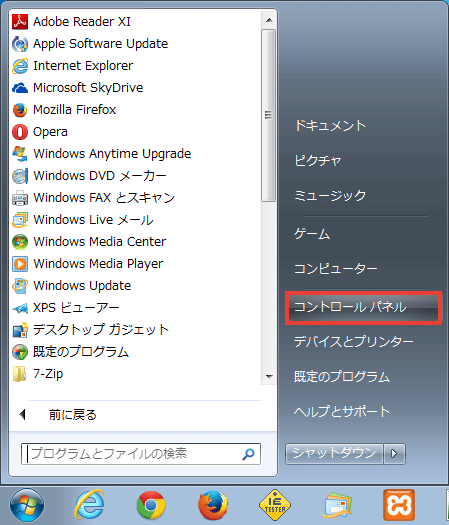
Task: Open Windows Media Player icon
Action: pyautogui.click(x=20, y=264)
